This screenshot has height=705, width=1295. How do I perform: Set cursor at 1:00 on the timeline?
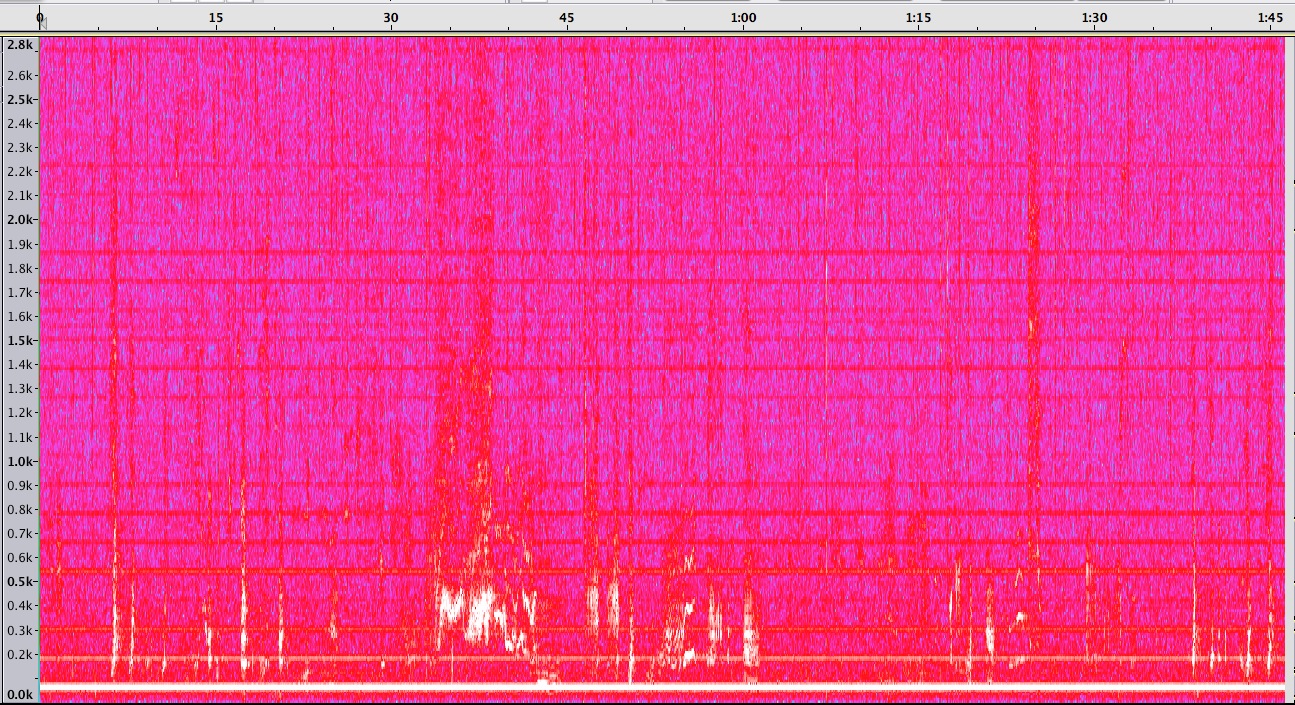(x=743, y=18)
